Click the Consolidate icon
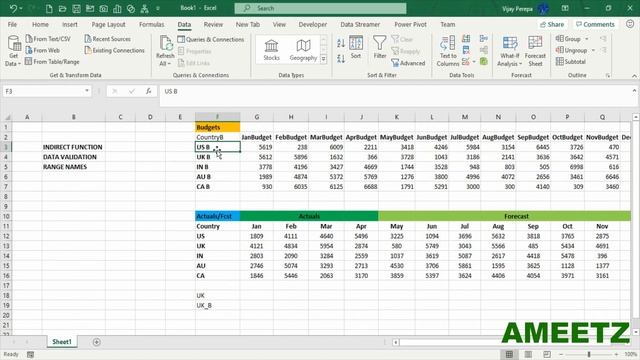The width and height of the screenshot is (640, 360). (484, 39)
